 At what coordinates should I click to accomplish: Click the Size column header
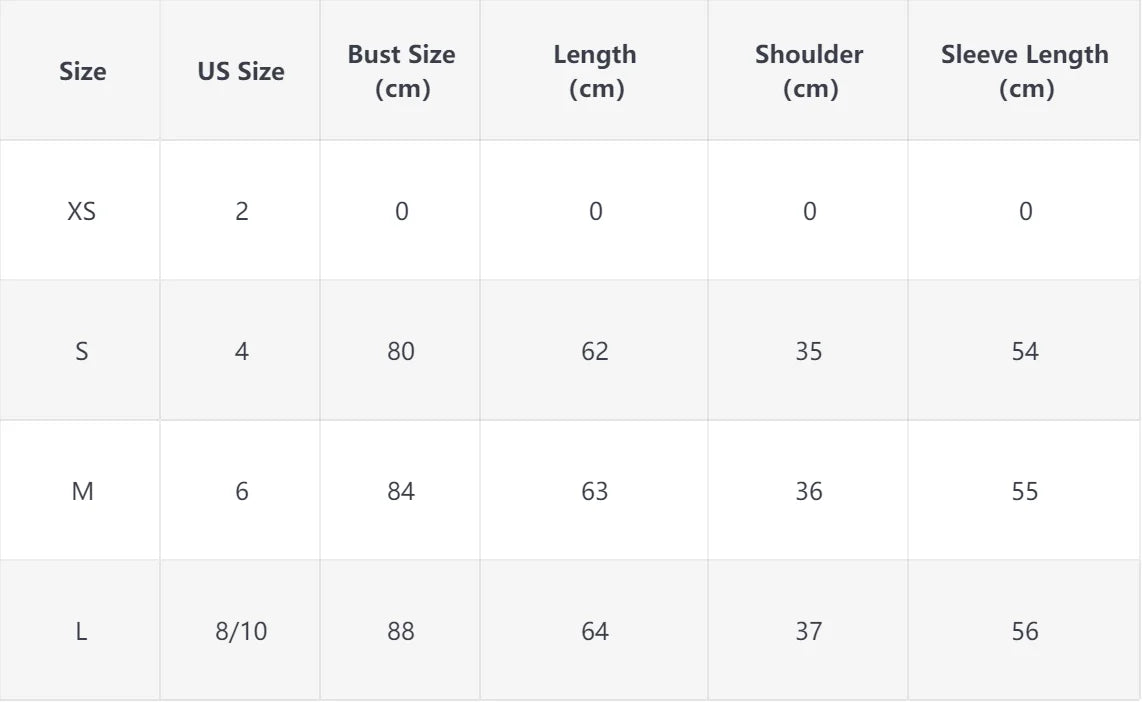tap(82, 71)
